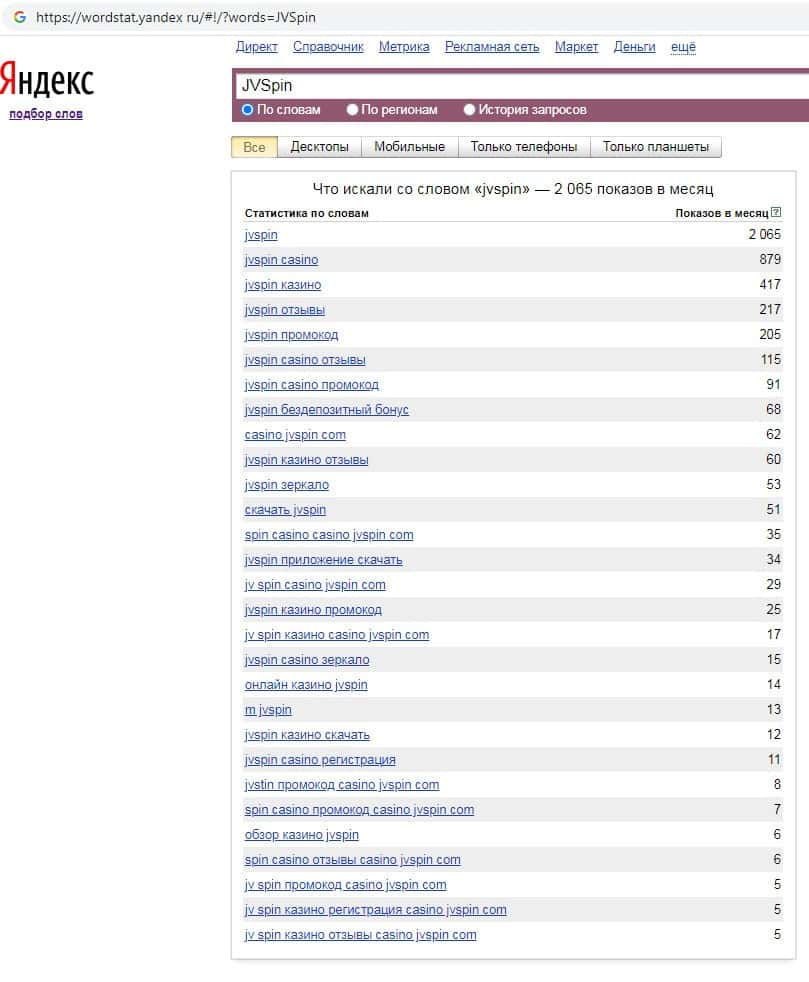This screenshot has width=809, height=982.
Task: Open the jvspin keyword link
Action: click(261, 235)
